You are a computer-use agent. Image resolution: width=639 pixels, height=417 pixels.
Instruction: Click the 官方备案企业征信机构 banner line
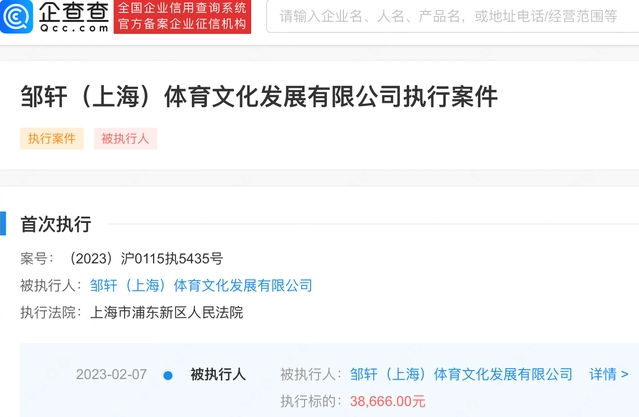(x=182, y=24)
